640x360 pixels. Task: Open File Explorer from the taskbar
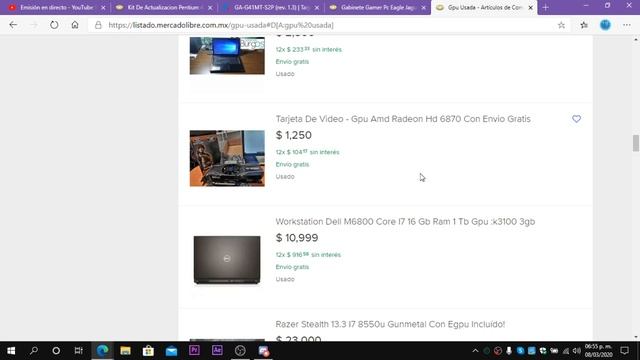(125, 351)
